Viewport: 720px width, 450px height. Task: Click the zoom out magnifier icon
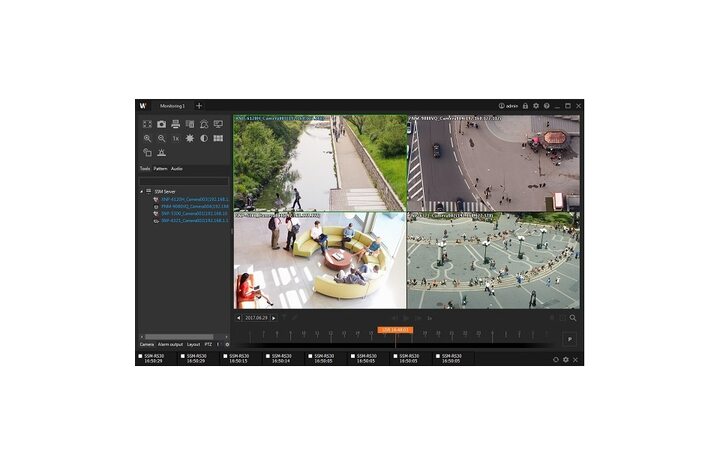coord(161,139)
